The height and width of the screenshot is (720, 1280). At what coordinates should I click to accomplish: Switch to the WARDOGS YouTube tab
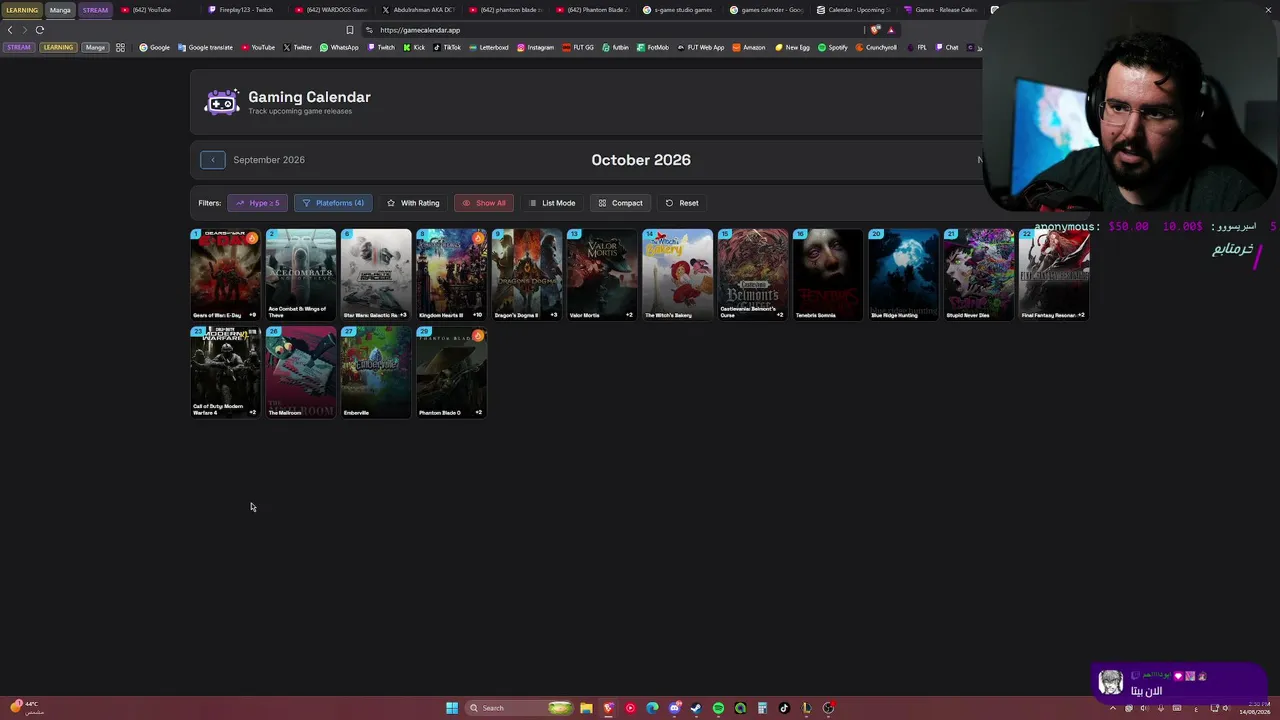pos(332,10)
